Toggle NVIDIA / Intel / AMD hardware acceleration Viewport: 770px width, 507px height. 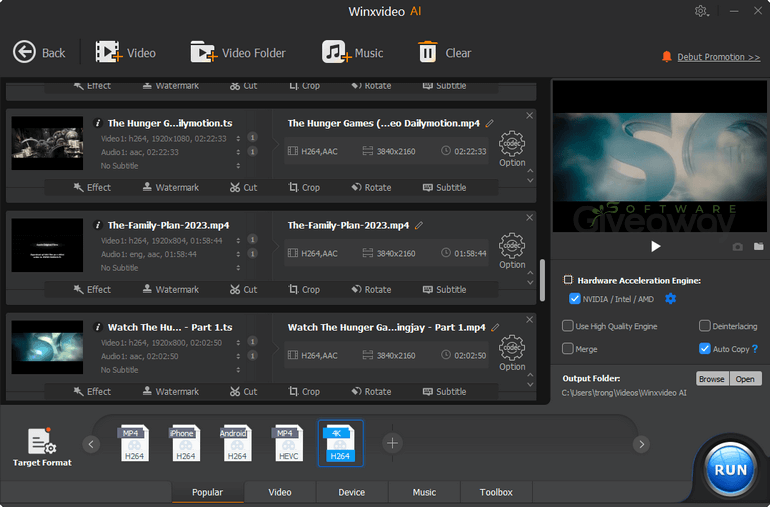575,299
